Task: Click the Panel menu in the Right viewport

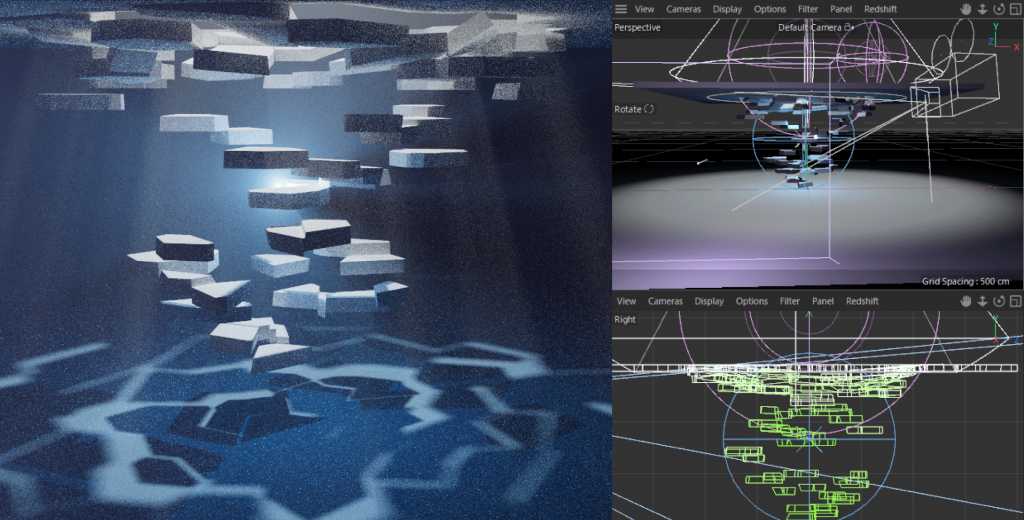Action: tap(823, 301)
